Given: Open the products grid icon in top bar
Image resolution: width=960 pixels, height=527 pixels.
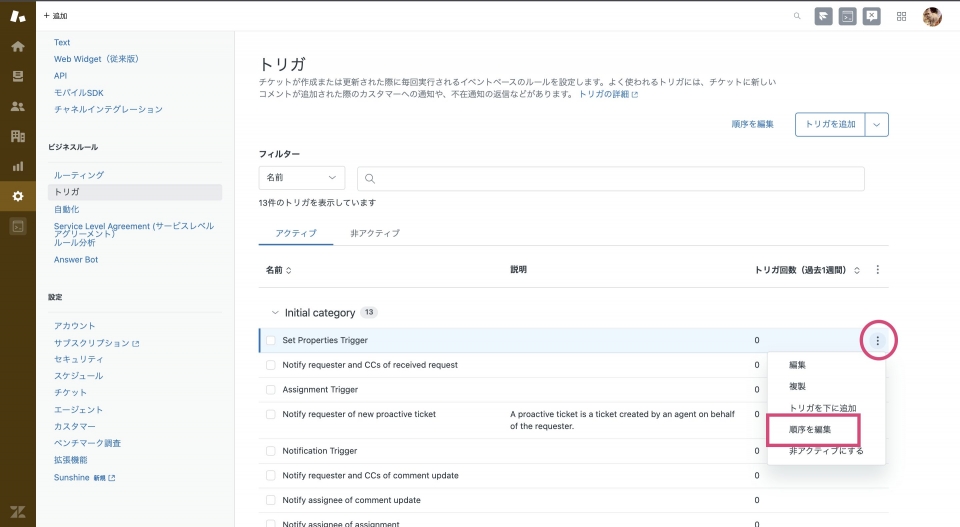Looking at the screenshot, I should pos(901,16).
